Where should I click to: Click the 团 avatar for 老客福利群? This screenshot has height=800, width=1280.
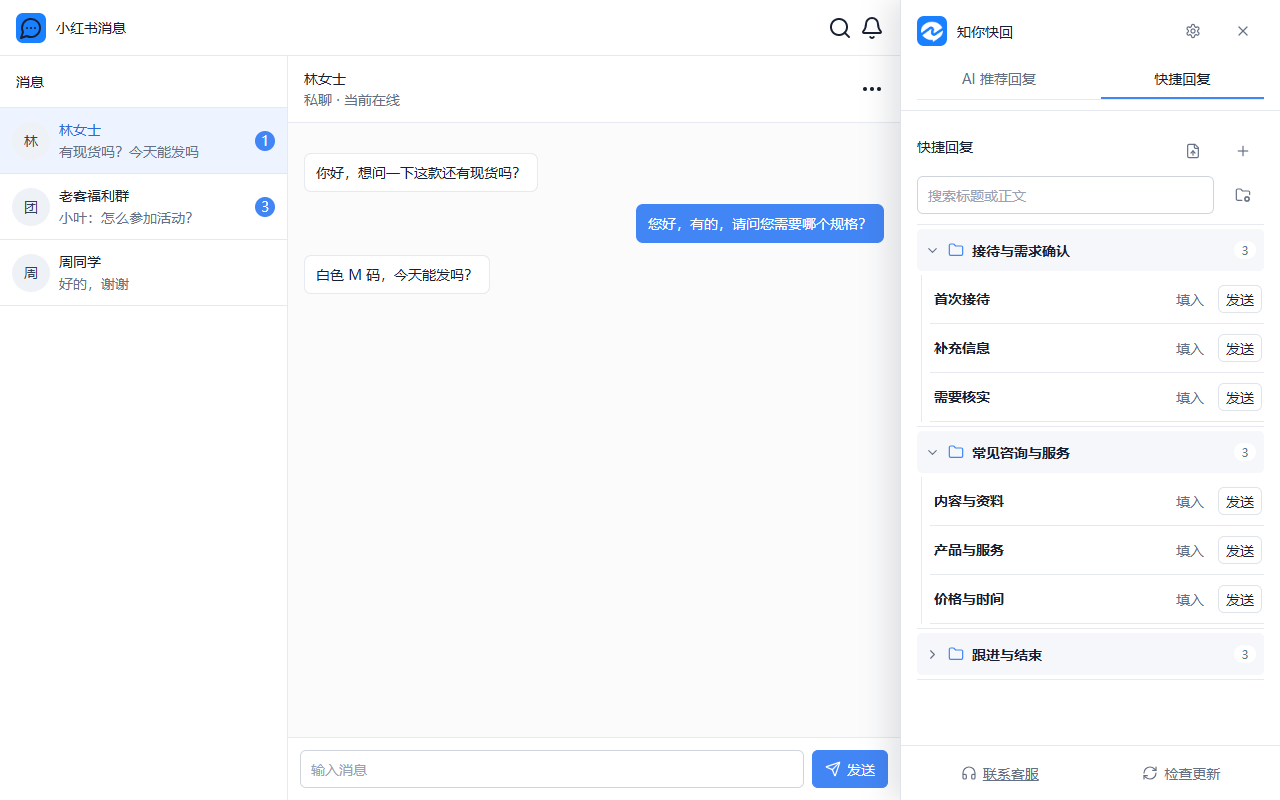[x=31, y=207]
